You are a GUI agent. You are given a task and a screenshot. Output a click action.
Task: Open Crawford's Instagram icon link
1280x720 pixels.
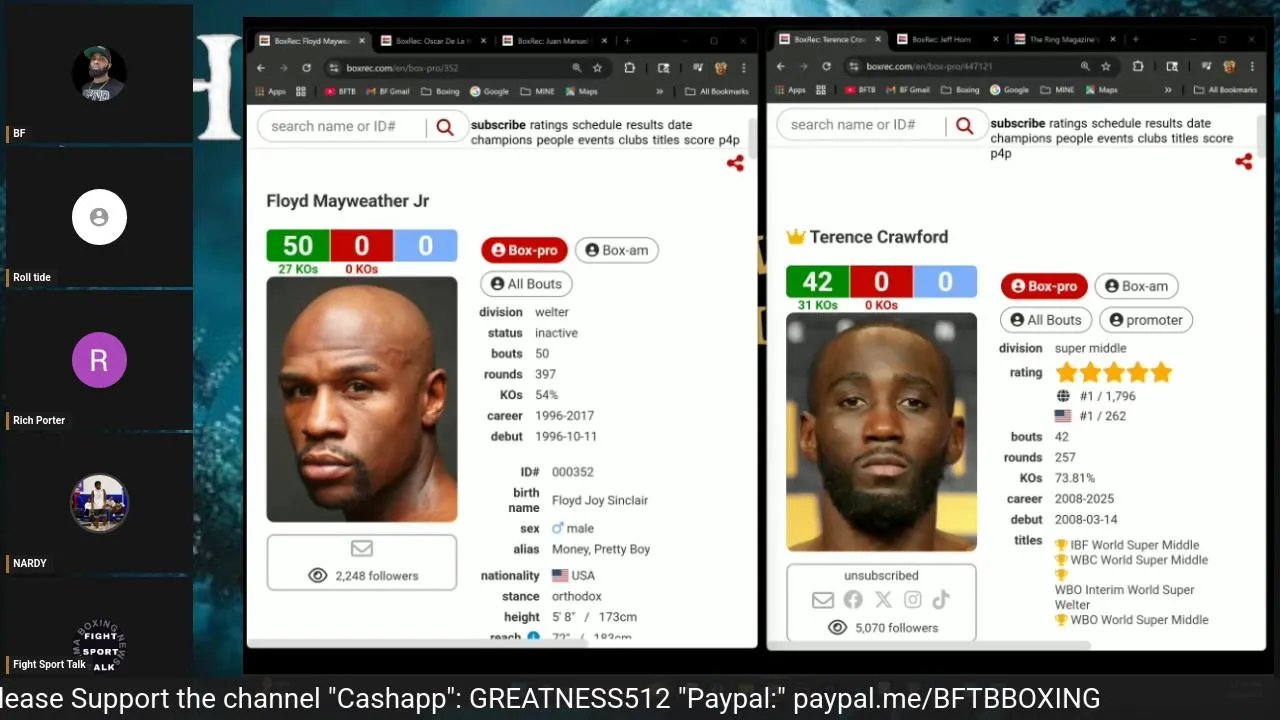(x=912, y=600)
